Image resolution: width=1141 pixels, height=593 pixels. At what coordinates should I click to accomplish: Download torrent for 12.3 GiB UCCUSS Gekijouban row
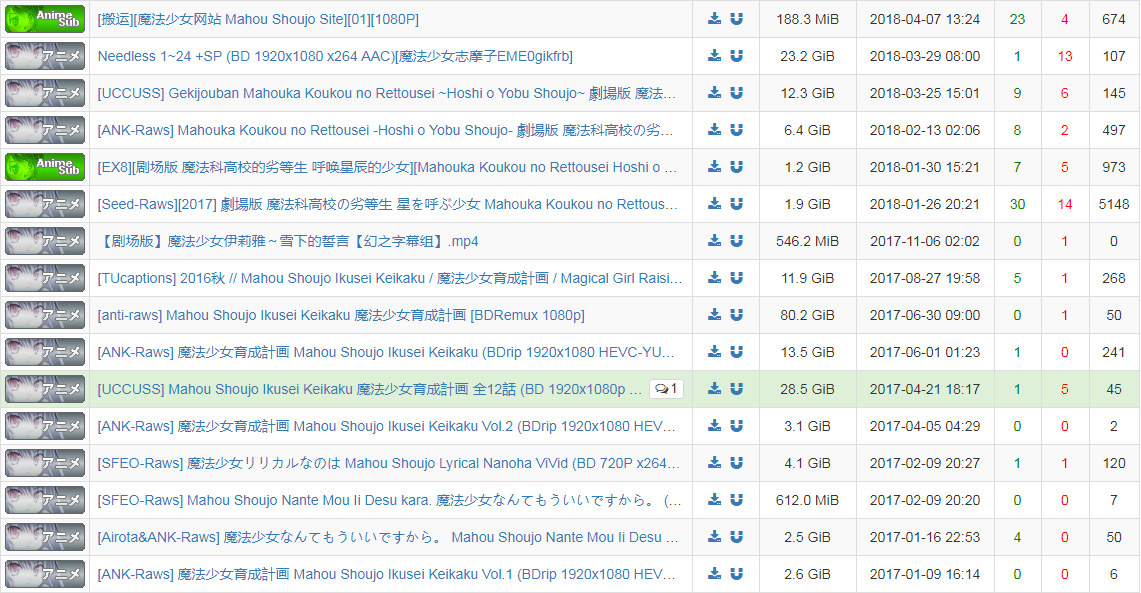coord(715,93)
